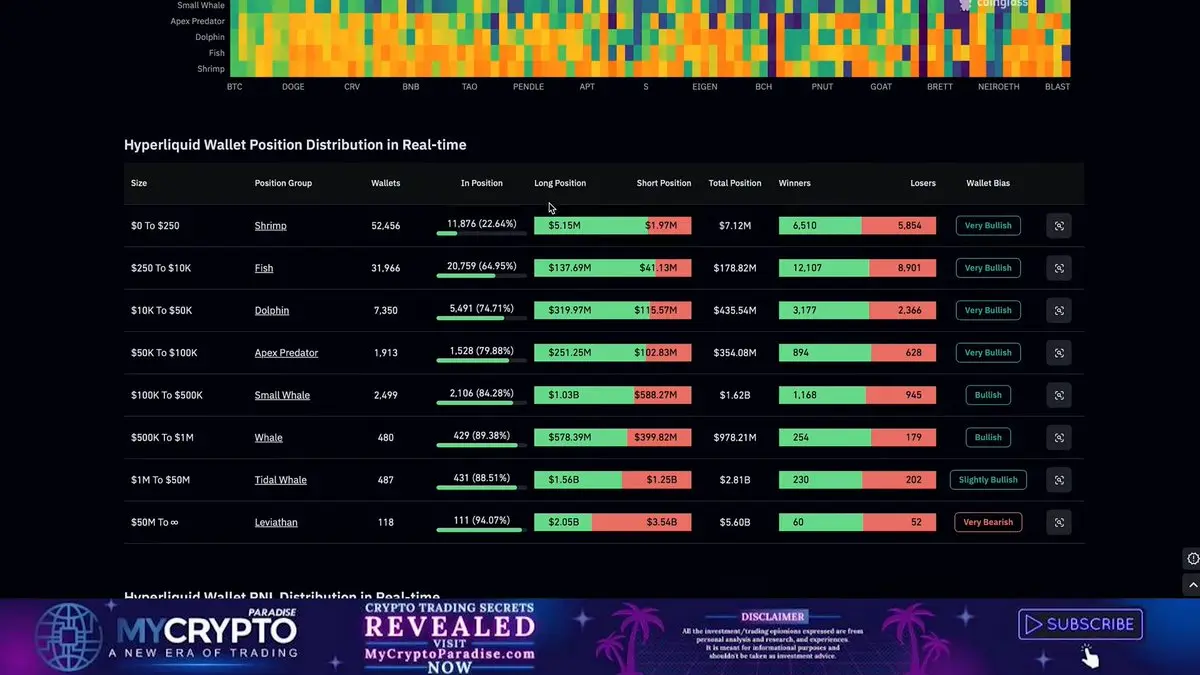The height and width of the screenshot is (675, 1200).
Task: Click the Very Bullish badge in Apex Predator row
Action: coord(988,353)
